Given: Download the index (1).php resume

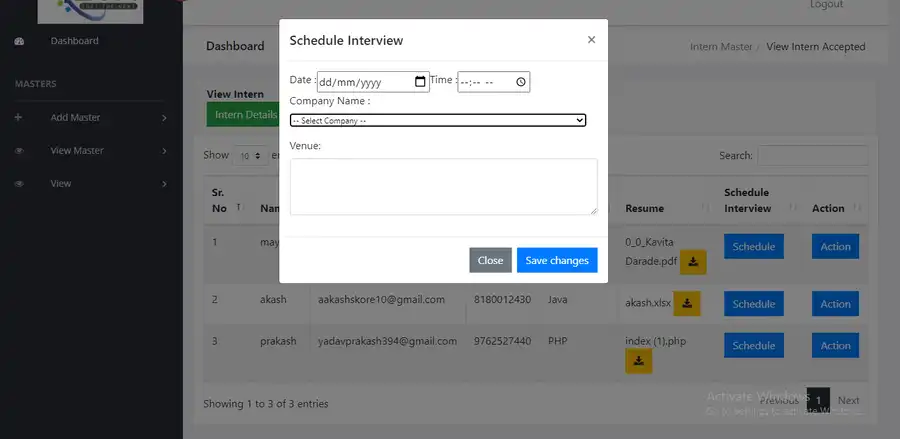Looking at the screenshot, I should coord(638,361).
